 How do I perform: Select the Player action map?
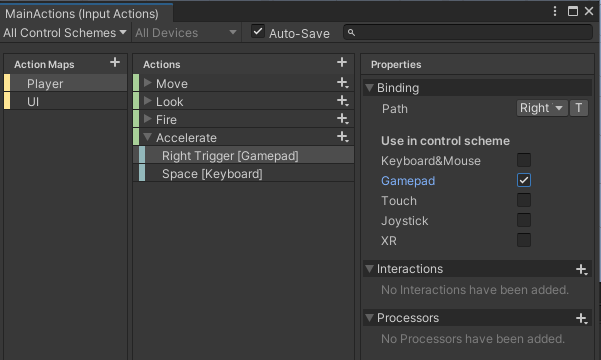coord(66,83)
